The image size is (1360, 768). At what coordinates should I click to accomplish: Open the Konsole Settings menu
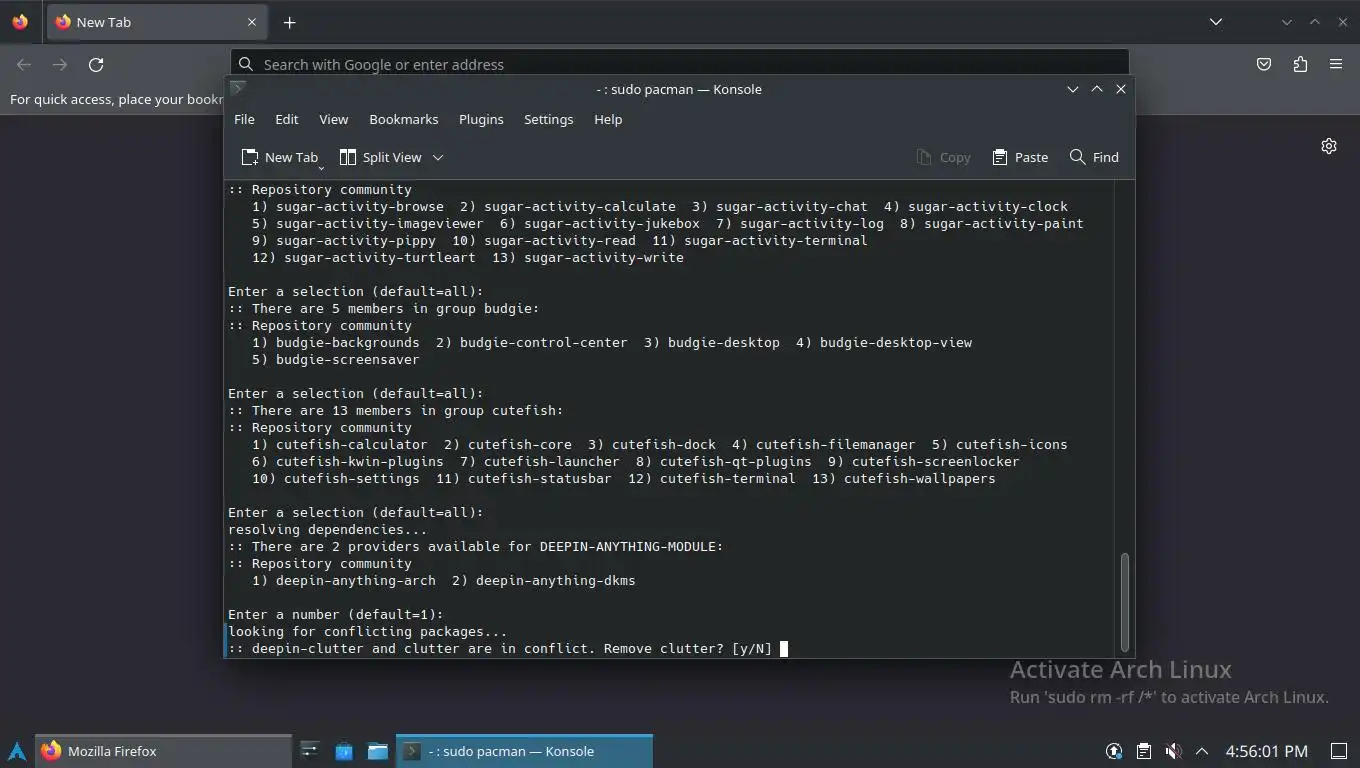[x=549, y=119]
